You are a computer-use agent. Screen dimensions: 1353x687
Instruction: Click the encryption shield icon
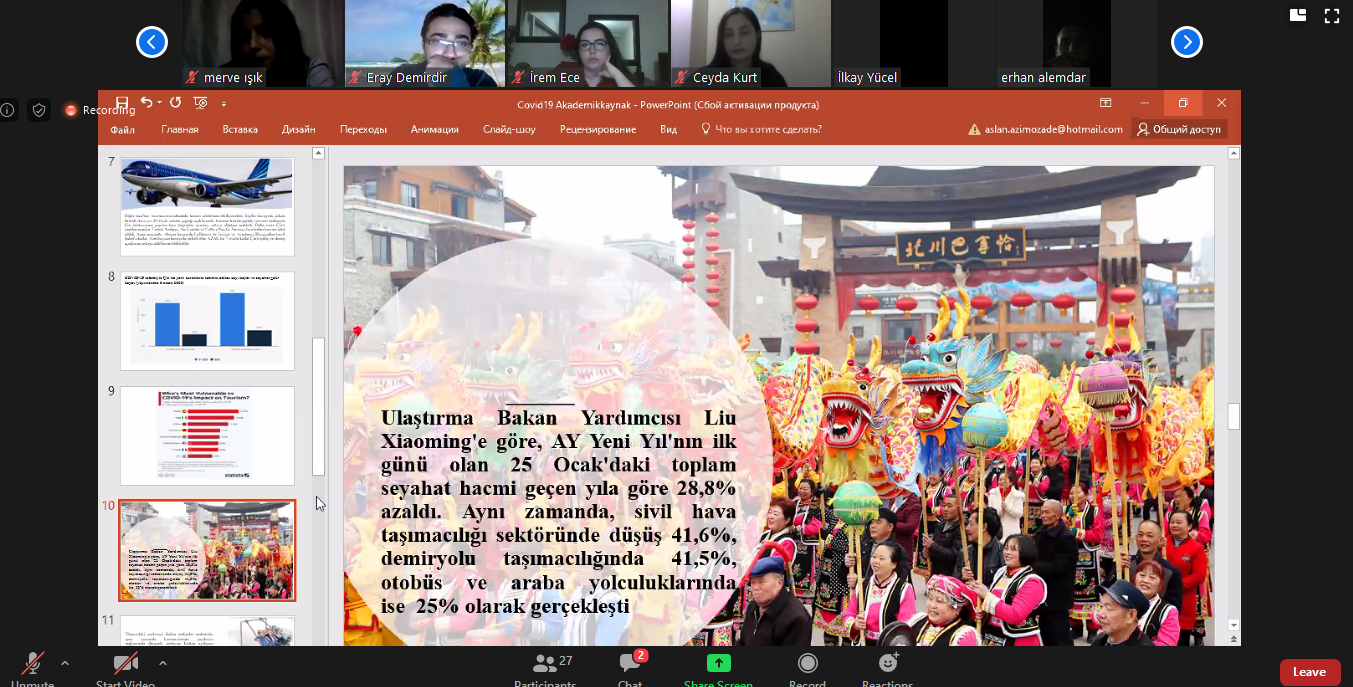(39, 110)
